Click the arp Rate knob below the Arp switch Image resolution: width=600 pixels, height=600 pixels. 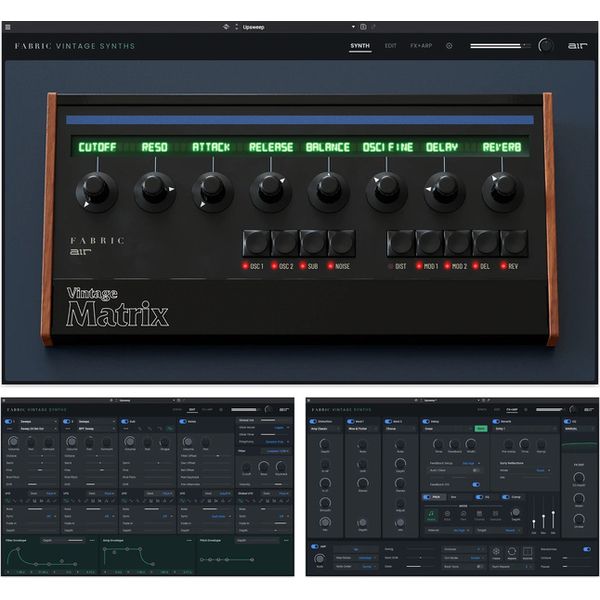(320, 559)
